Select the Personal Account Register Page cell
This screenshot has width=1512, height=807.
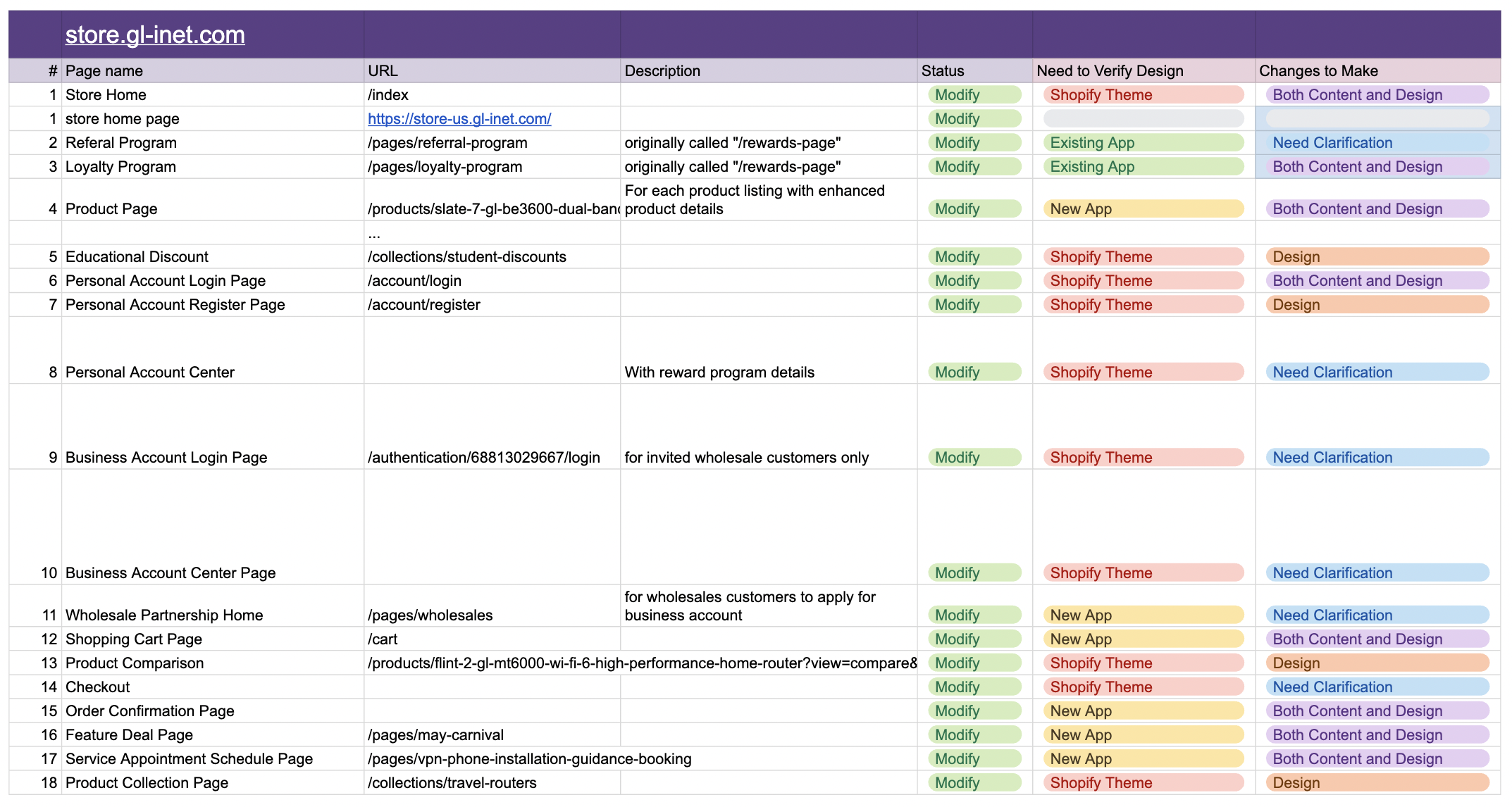[213, 305]
